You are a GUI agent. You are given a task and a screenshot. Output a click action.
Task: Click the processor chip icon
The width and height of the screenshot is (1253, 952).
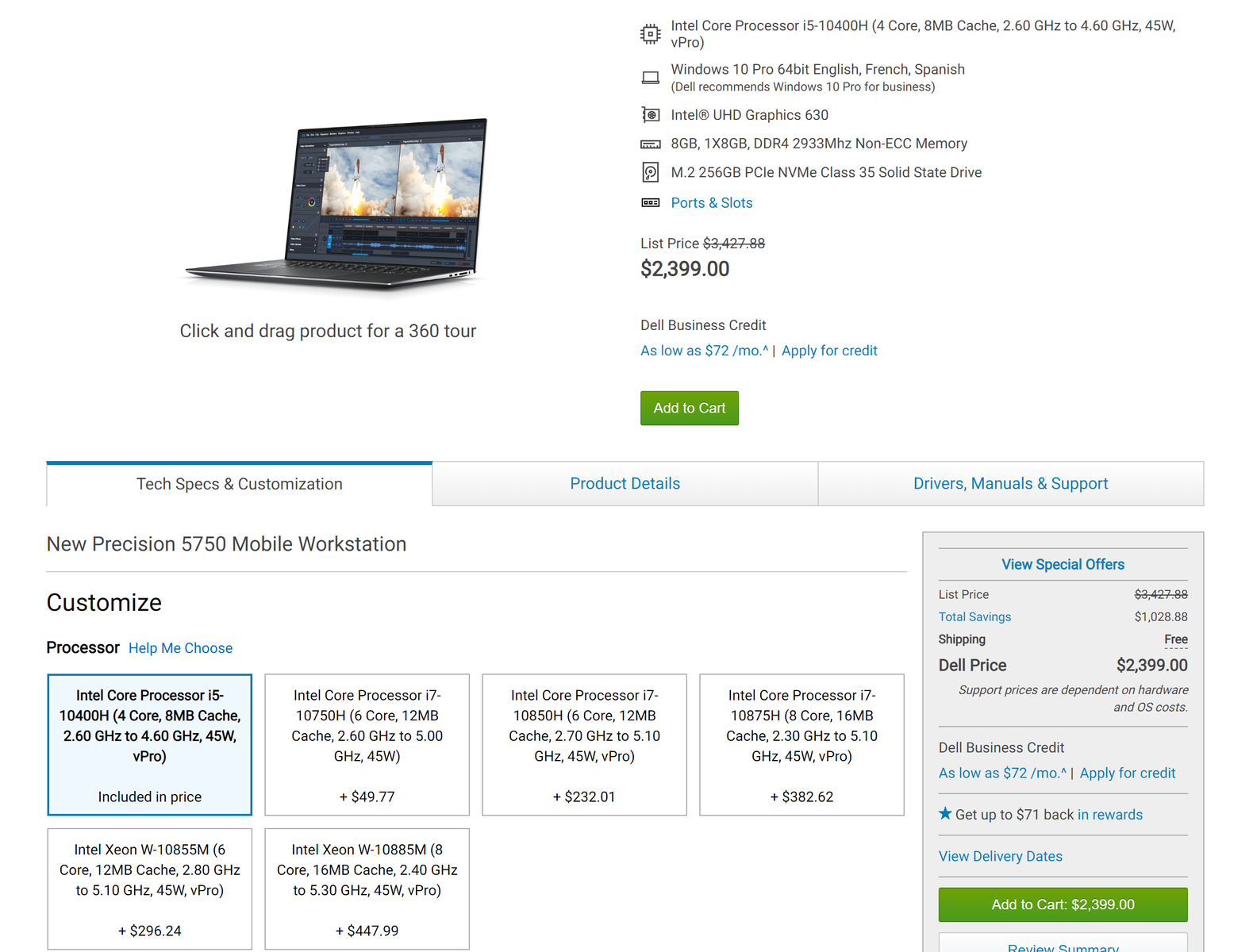pos(650,34)
